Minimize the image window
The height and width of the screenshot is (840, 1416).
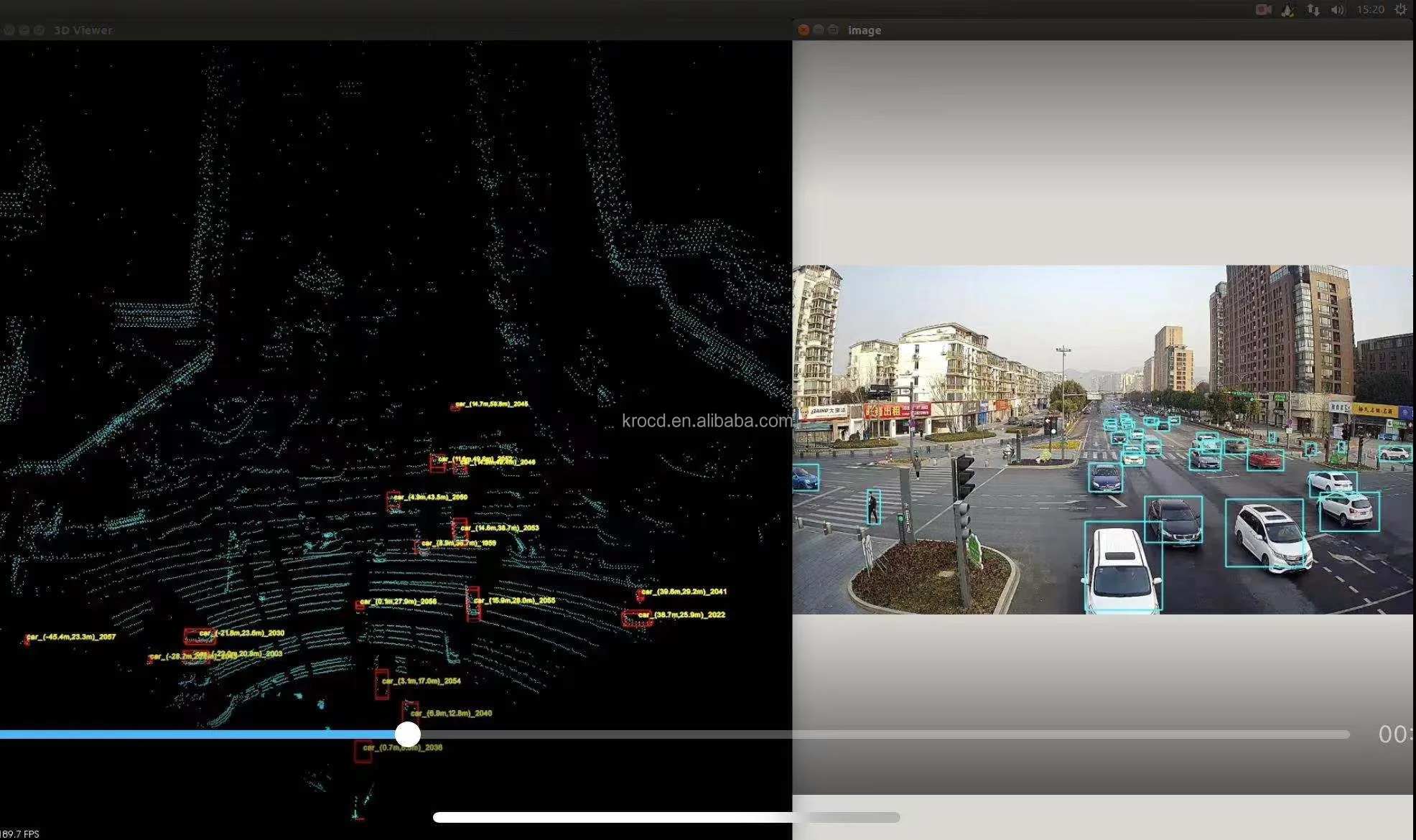pos(819,29)
